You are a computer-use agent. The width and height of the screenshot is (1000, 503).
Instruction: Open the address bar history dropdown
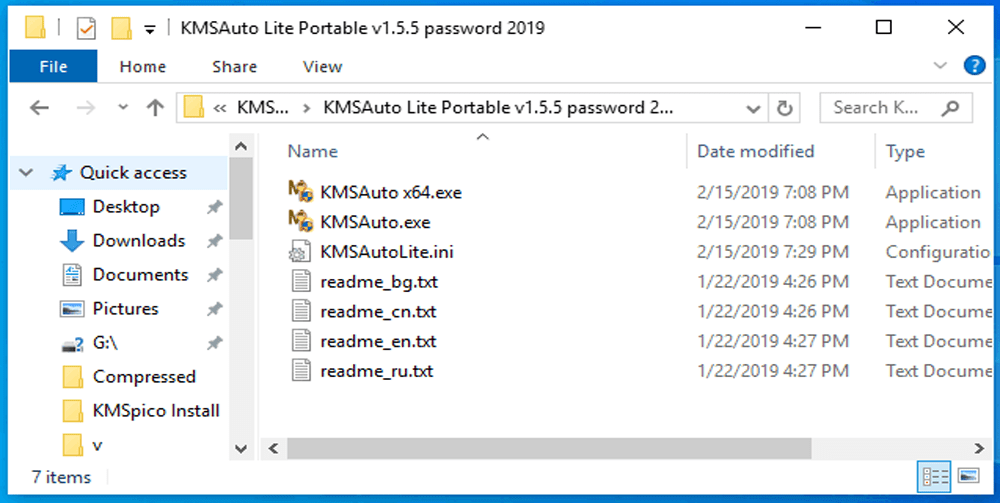(753, 108)
